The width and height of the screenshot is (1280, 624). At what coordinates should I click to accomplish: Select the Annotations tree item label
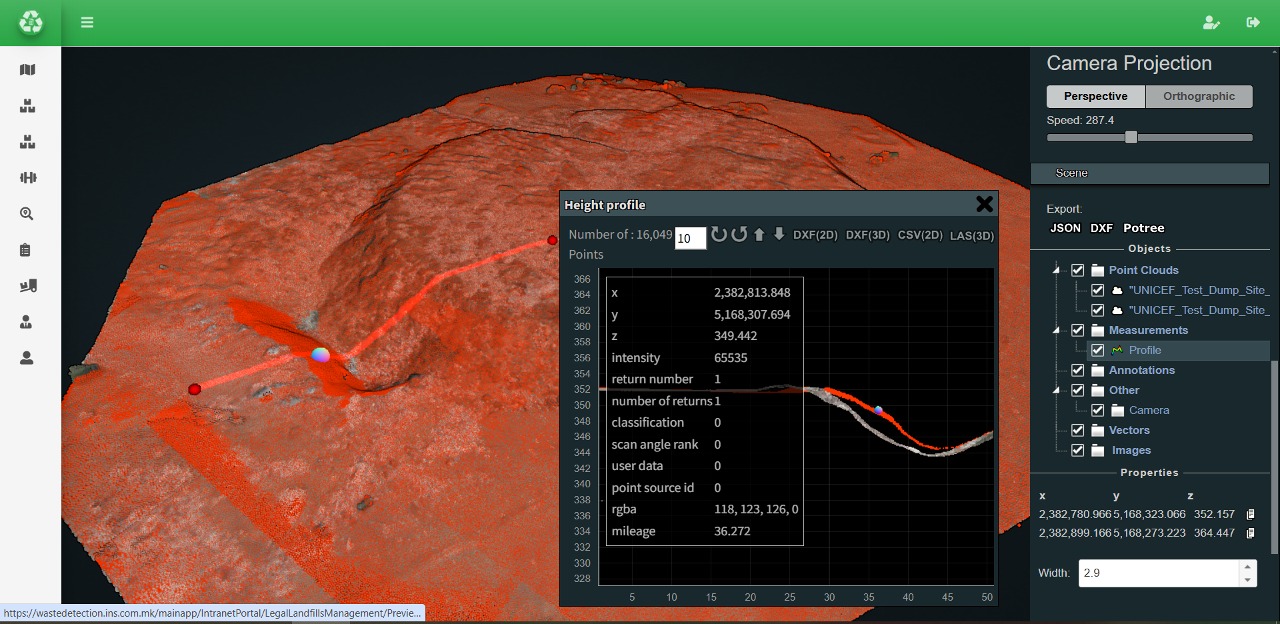(x=1141, y=370)
